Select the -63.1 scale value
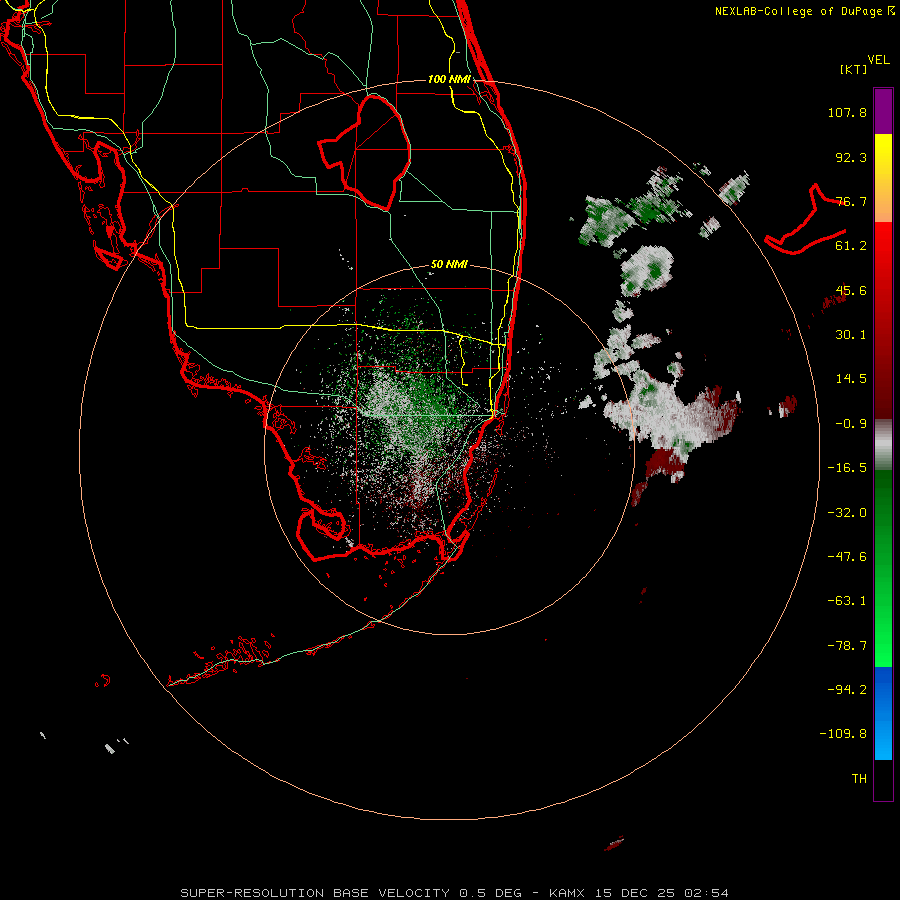Screen dimensions: 900x900 pos(847,601)
